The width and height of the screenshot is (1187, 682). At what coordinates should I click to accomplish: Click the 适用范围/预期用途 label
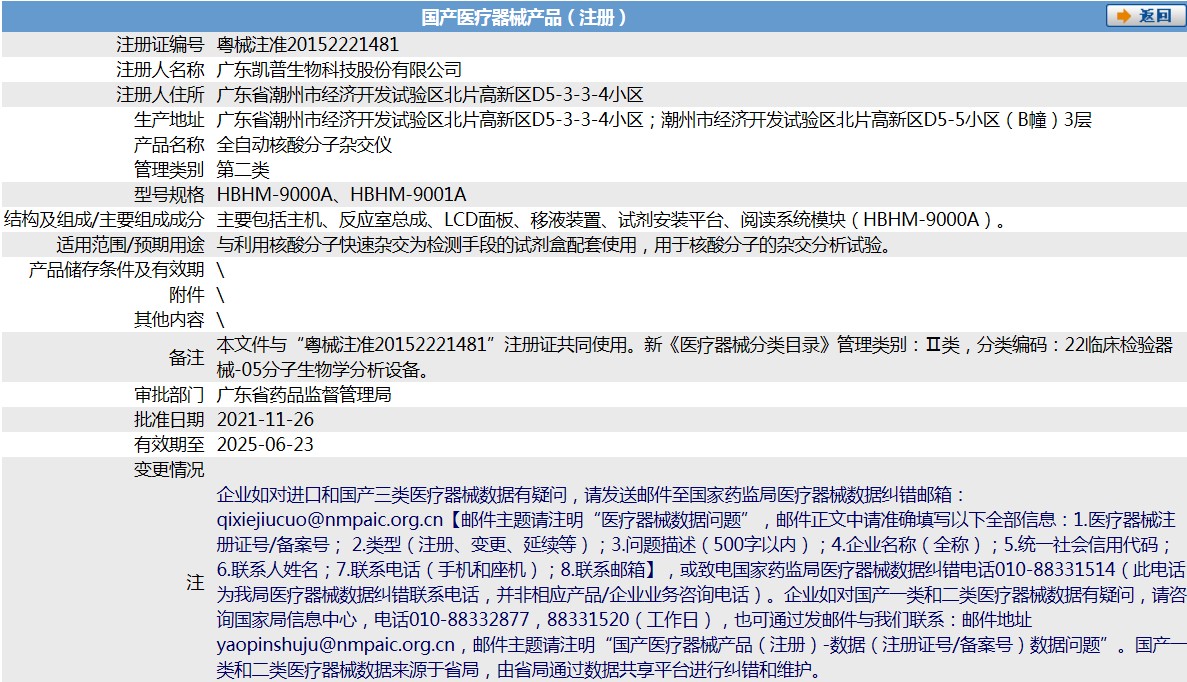pyautogui.click(x=130, y=244)
